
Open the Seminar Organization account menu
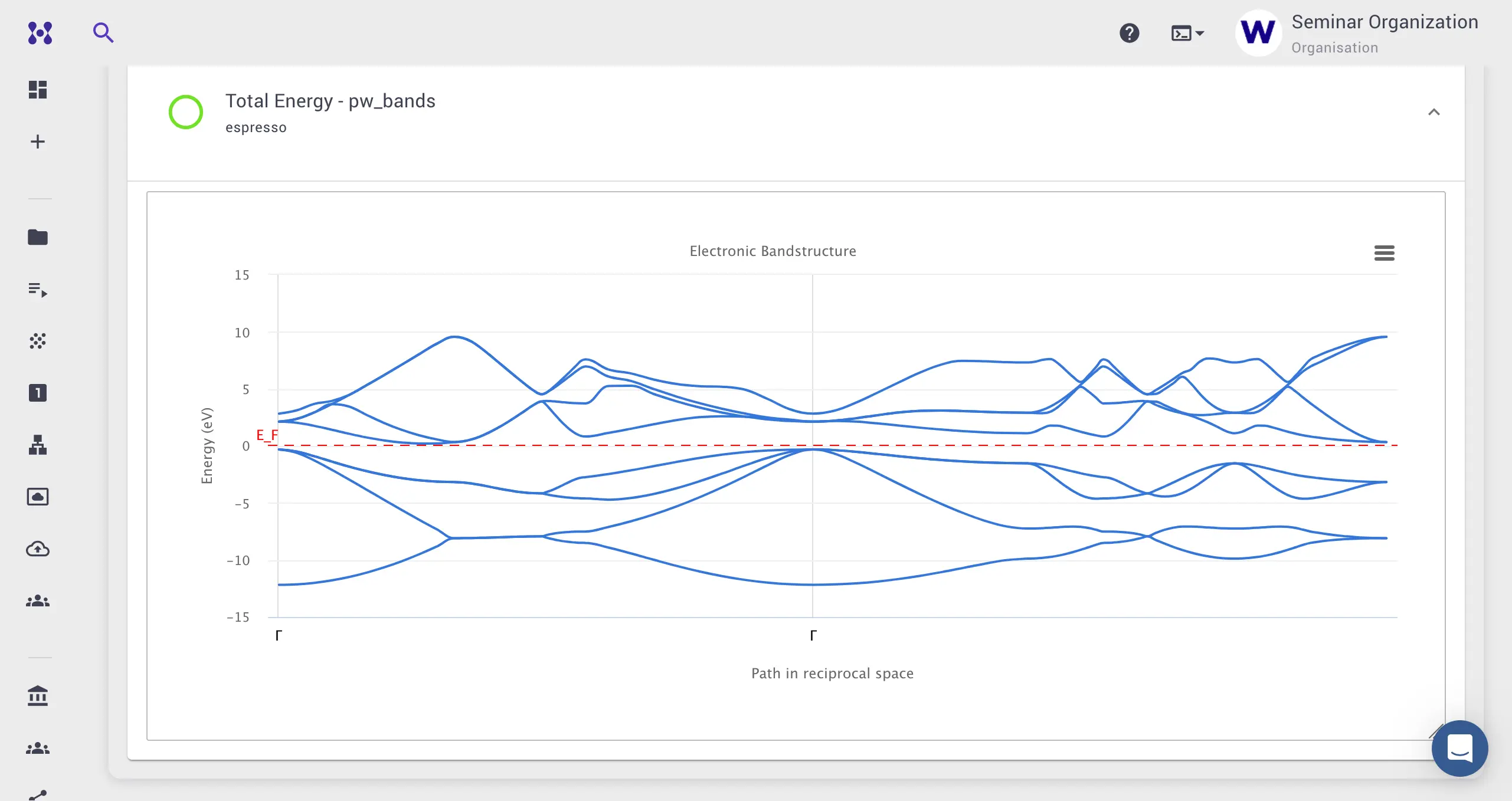tap(1357, 33)
